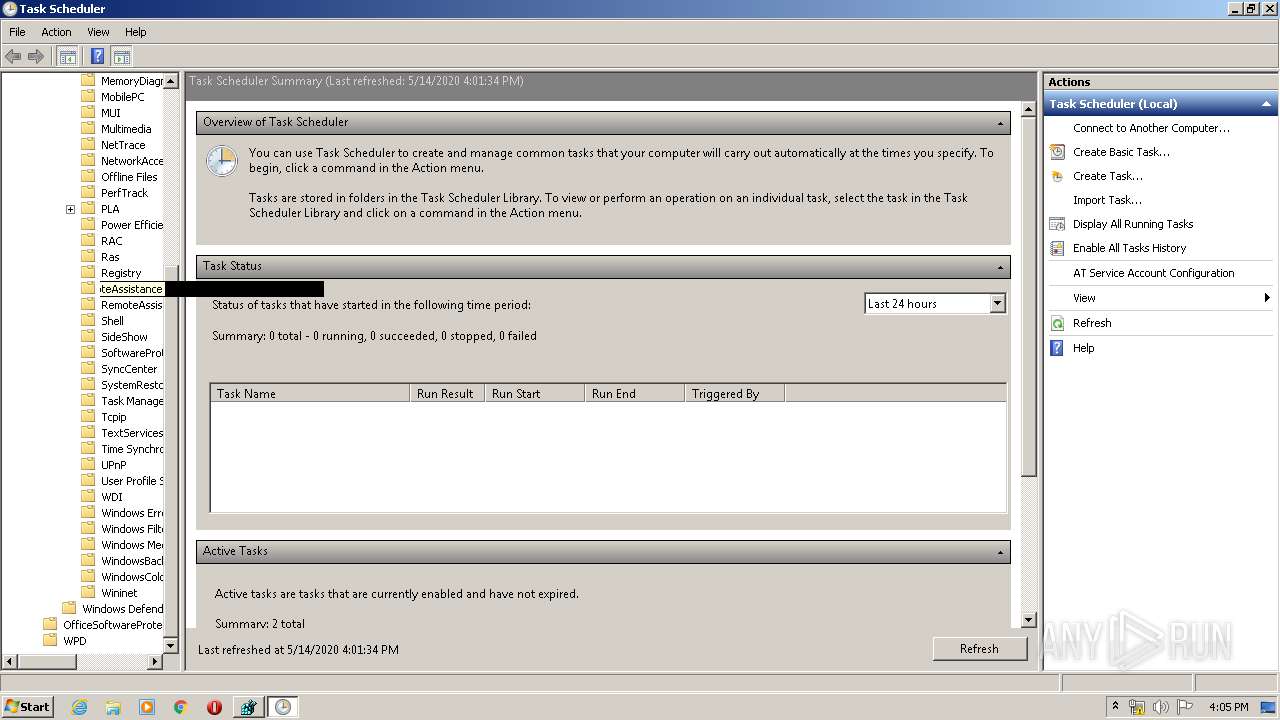Open the Opera taskbar icon

[214, 706]
